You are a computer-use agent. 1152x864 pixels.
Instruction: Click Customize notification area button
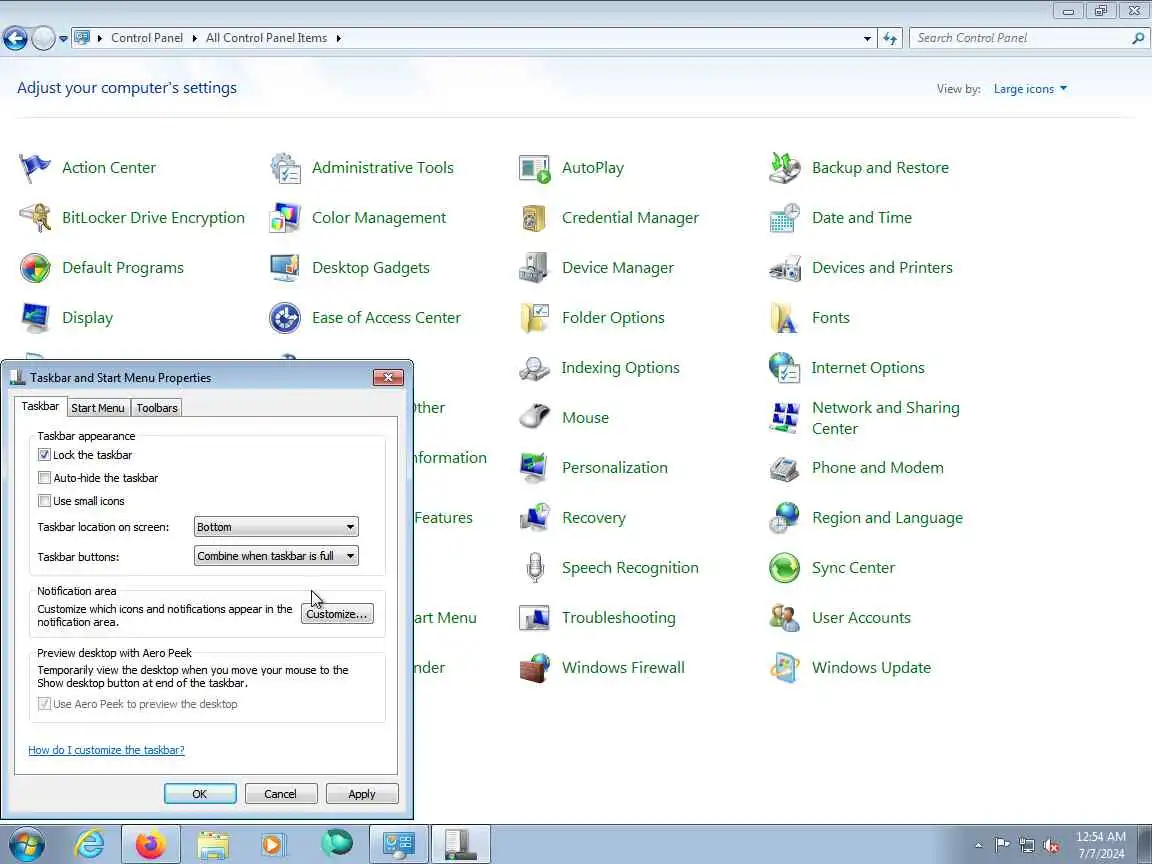[x=337, y=614]
